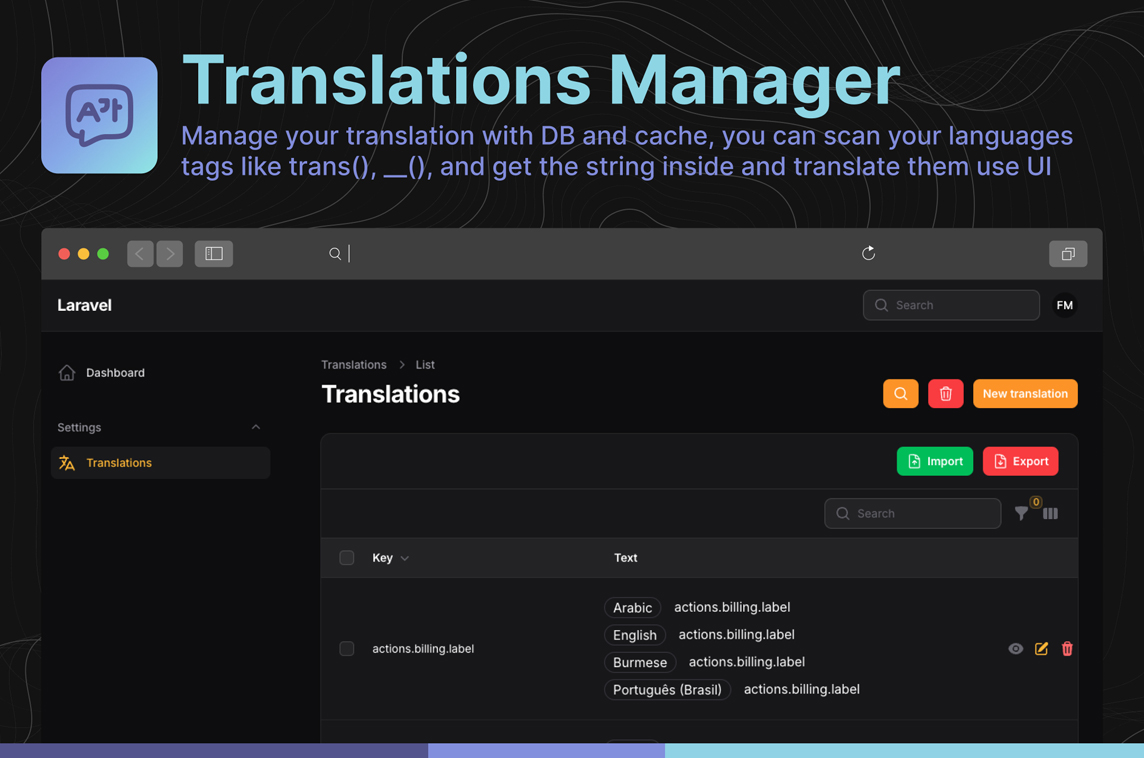Edit the actions.billing.label row with pencil icon
The width and height of the screenshot is (1144, 758).
pos(1041,649)
